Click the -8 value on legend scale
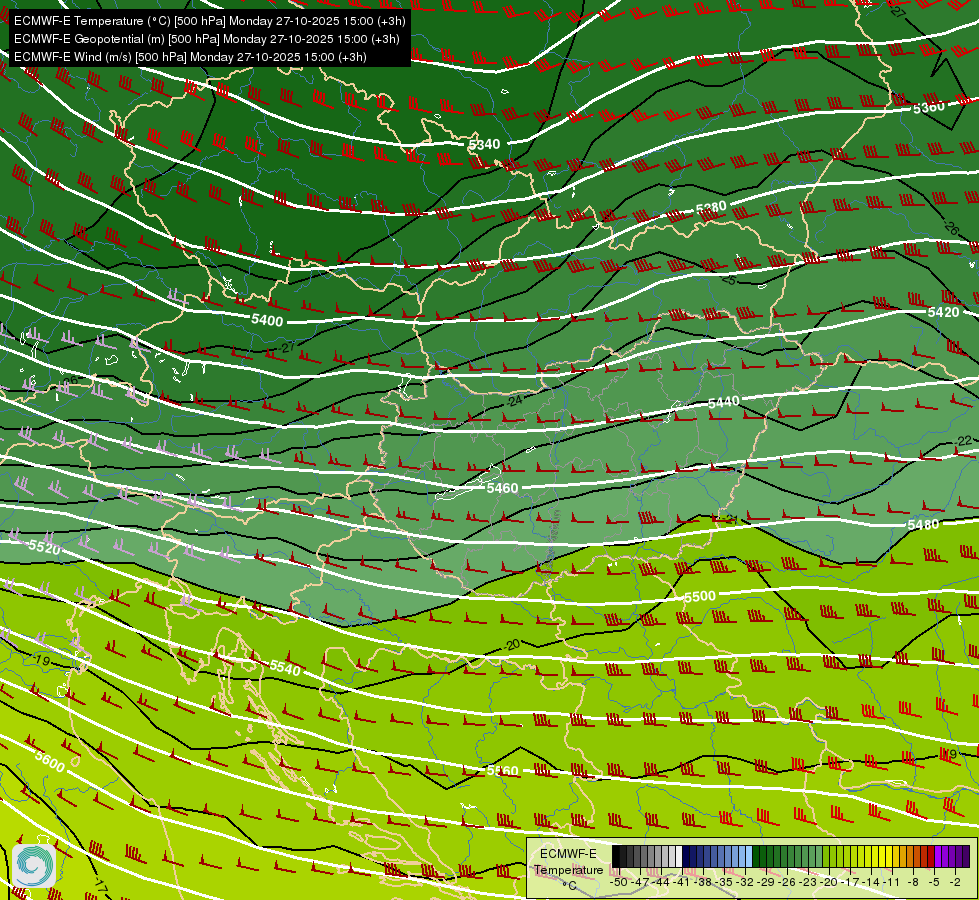The width and height of the screenshot is (979, 900). (913, 882)
